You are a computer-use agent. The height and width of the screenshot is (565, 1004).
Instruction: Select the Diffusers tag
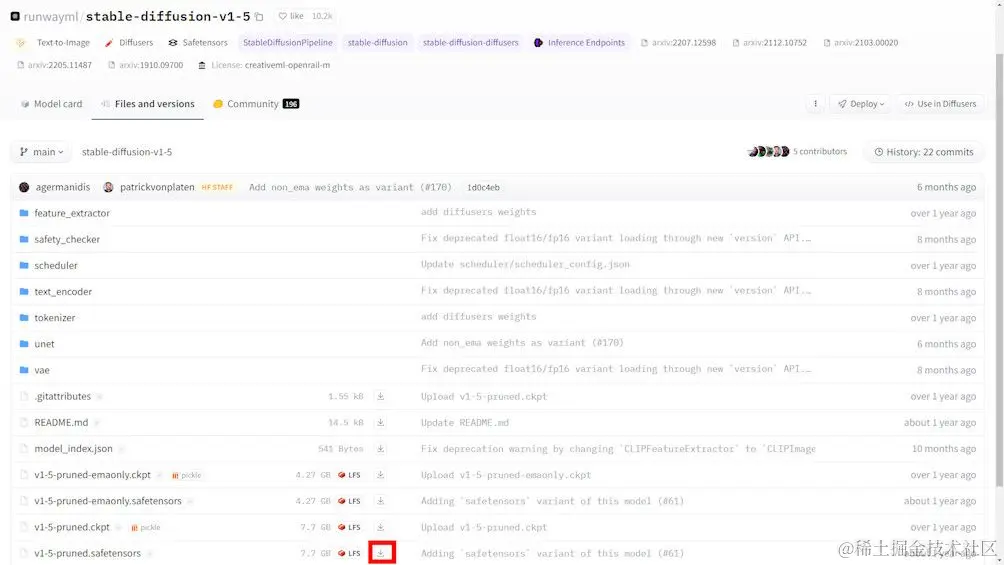click(129, 42)
